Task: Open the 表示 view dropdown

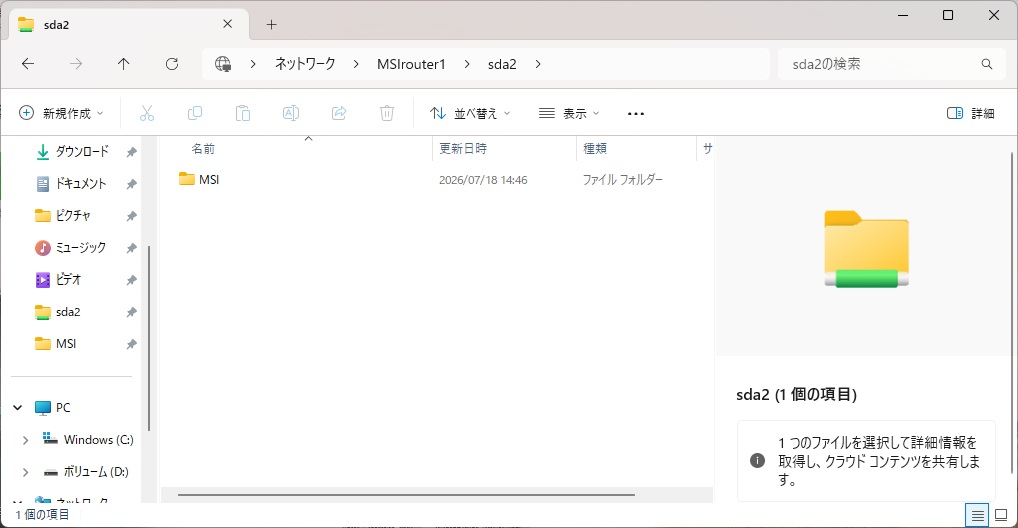Action: pos(569,113)
